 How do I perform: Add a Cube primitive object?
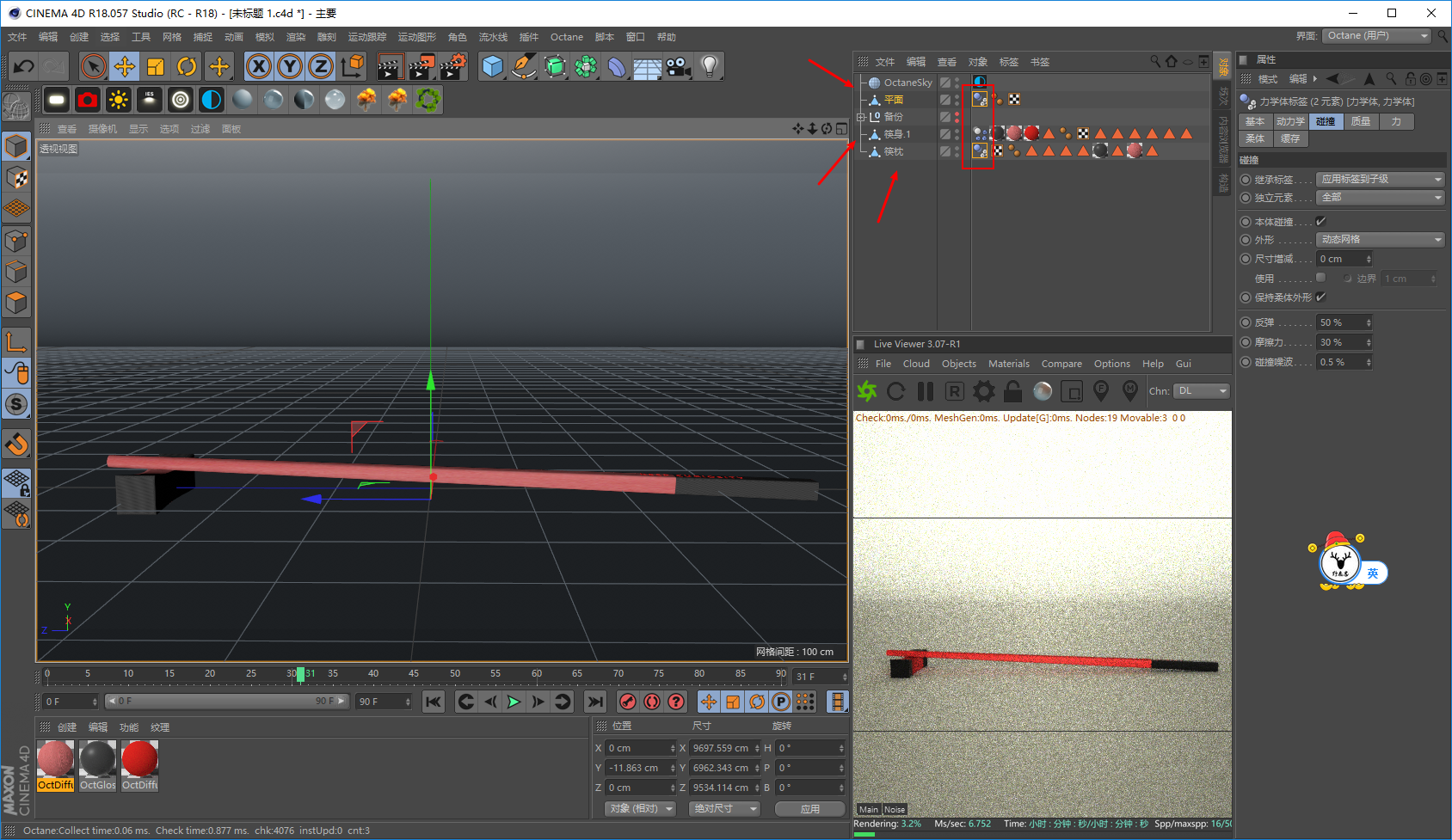[x=493, y=66]
